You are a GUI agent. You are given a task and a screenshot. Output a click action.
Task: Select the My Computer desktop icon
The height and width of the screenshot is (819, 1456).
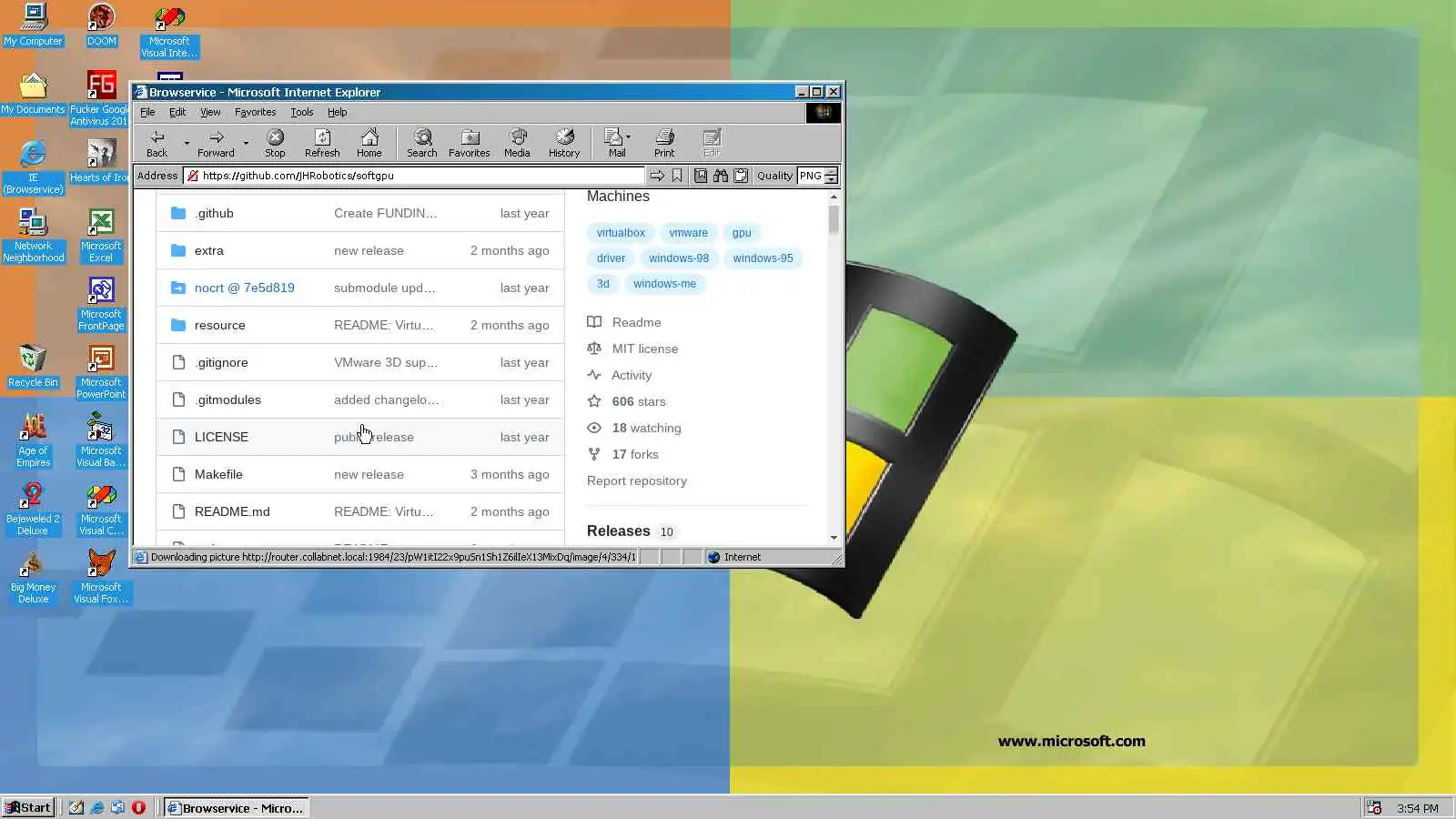tap(34, 25)
